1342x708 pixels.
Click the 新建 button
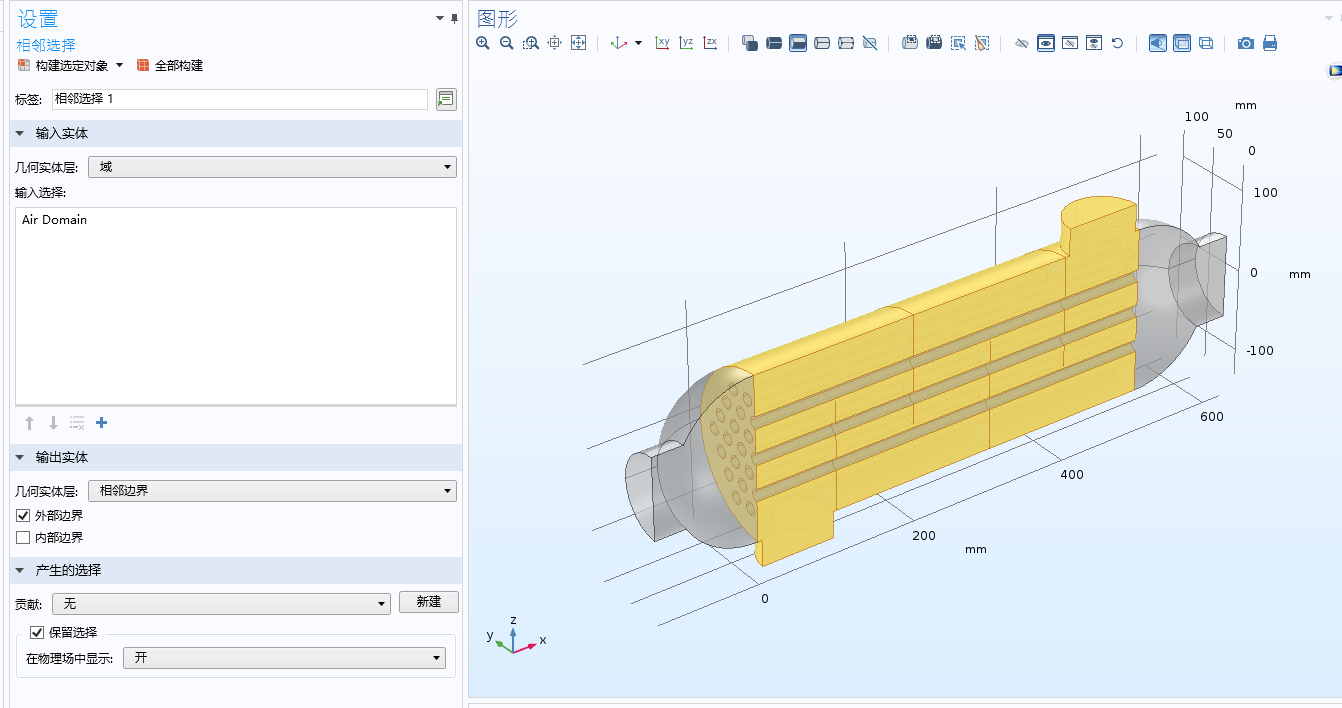pyautogui.click(x=429, y=602)
